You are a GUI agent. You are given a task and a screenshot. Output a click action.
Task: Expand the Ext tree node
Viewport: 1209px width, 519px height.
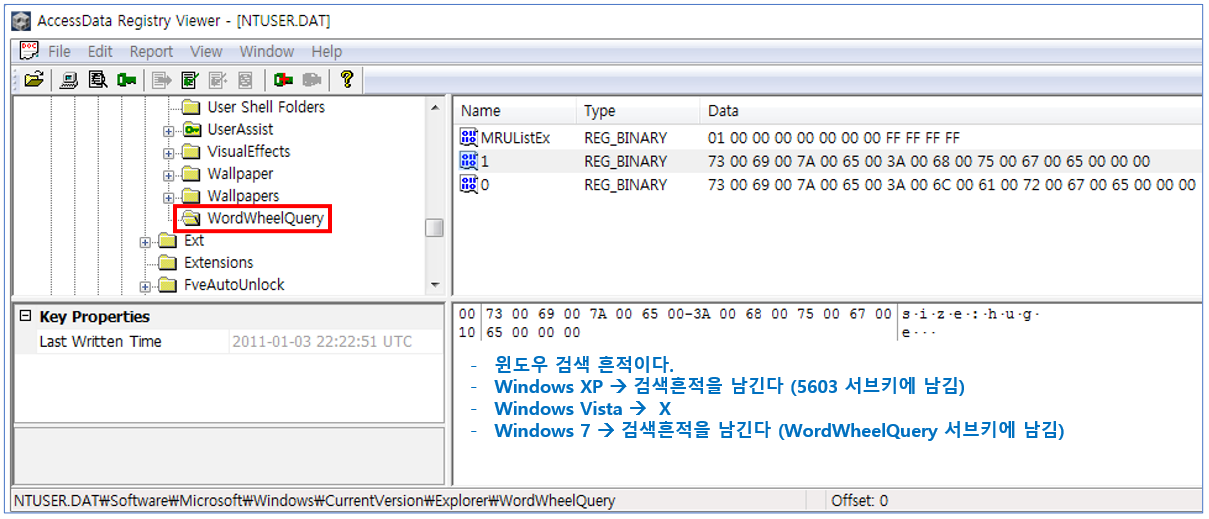[146, 241]
